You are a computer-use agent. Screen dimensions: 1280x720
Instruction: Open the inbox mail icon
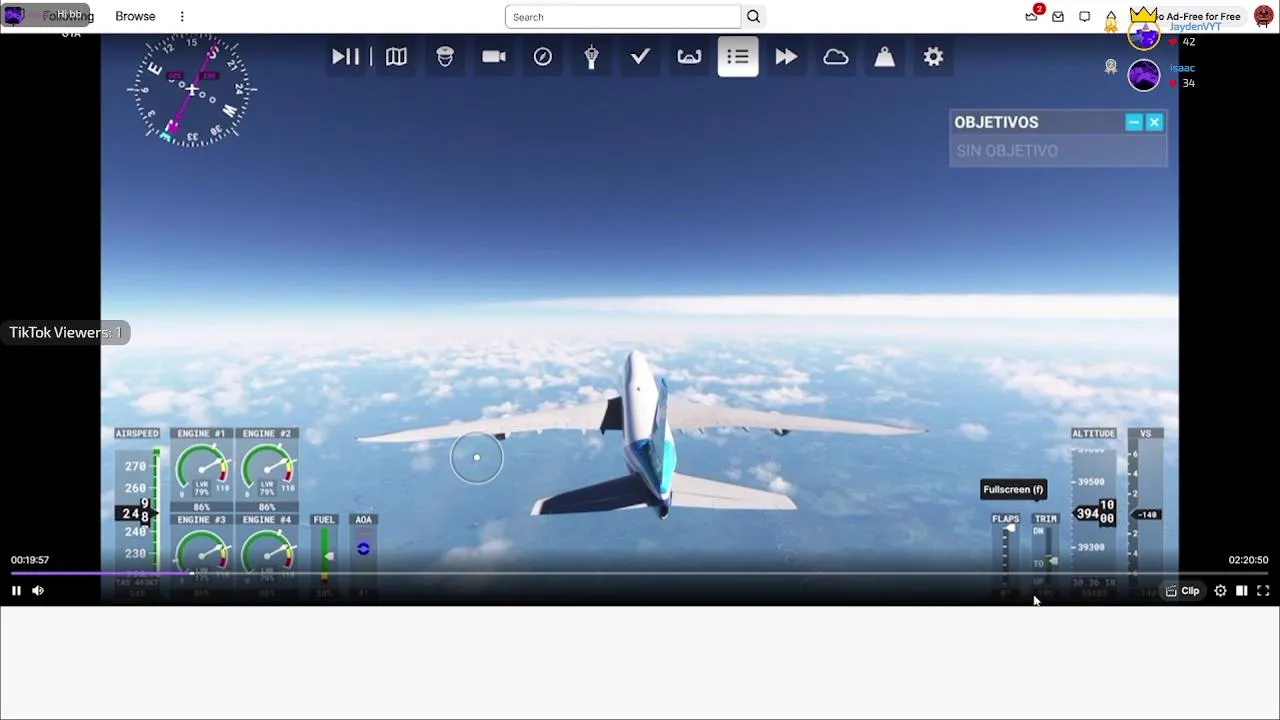coord(1058,17)
